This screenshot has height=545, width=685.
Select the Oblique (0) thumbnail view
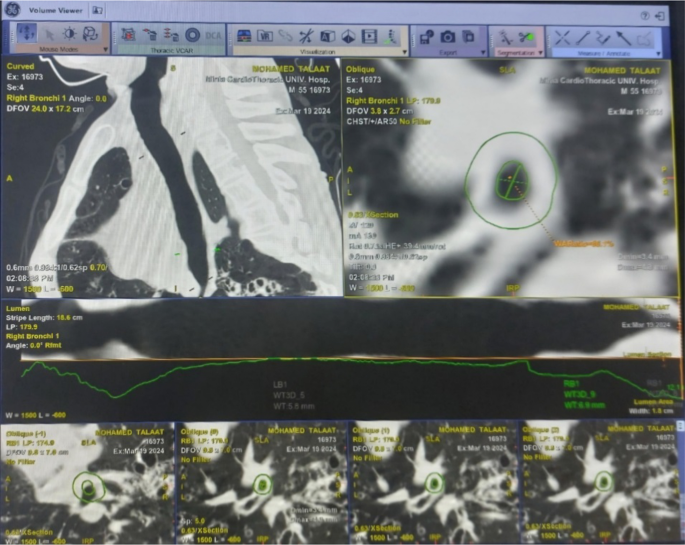(x=261, y=483)
